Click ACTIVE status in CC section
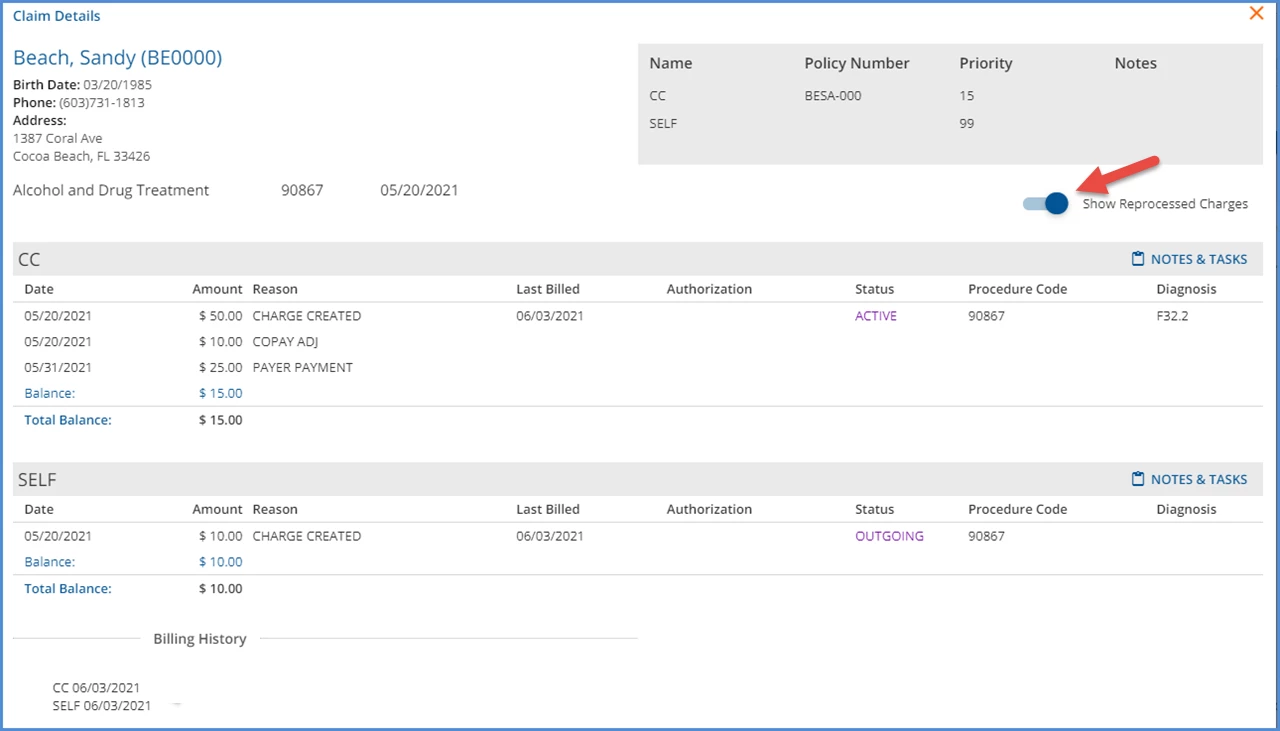This screenshot has width=1280, height=731. pyautogui.click(x=876, y=316)
